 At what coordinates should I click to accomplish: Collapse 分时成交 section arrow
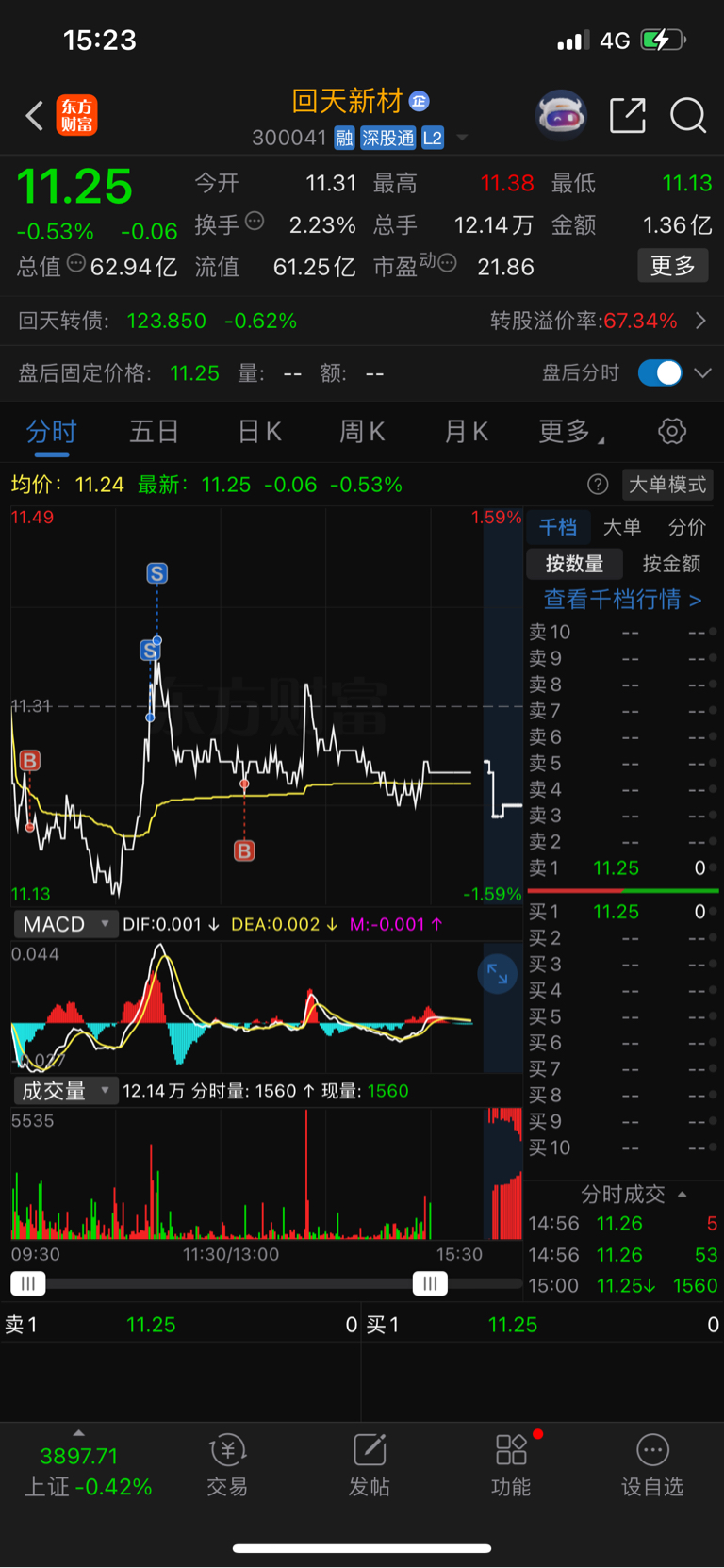click(683, 1194)
